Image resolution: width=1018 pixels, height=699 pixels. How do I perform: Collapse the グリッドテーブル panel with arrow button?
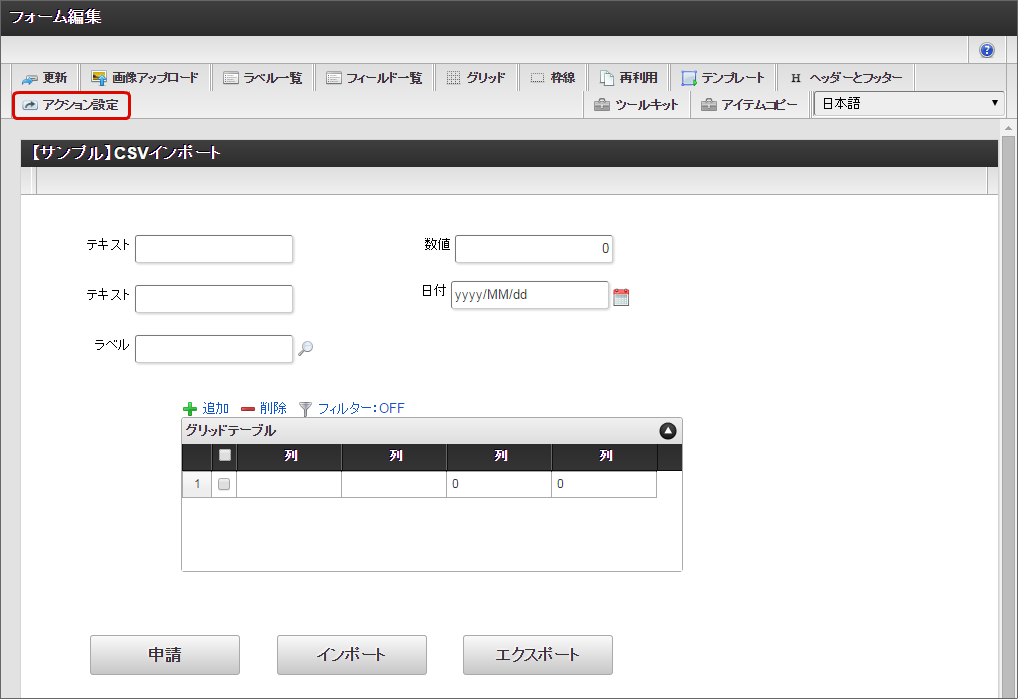pyautogui.click(x=668, y=431)
